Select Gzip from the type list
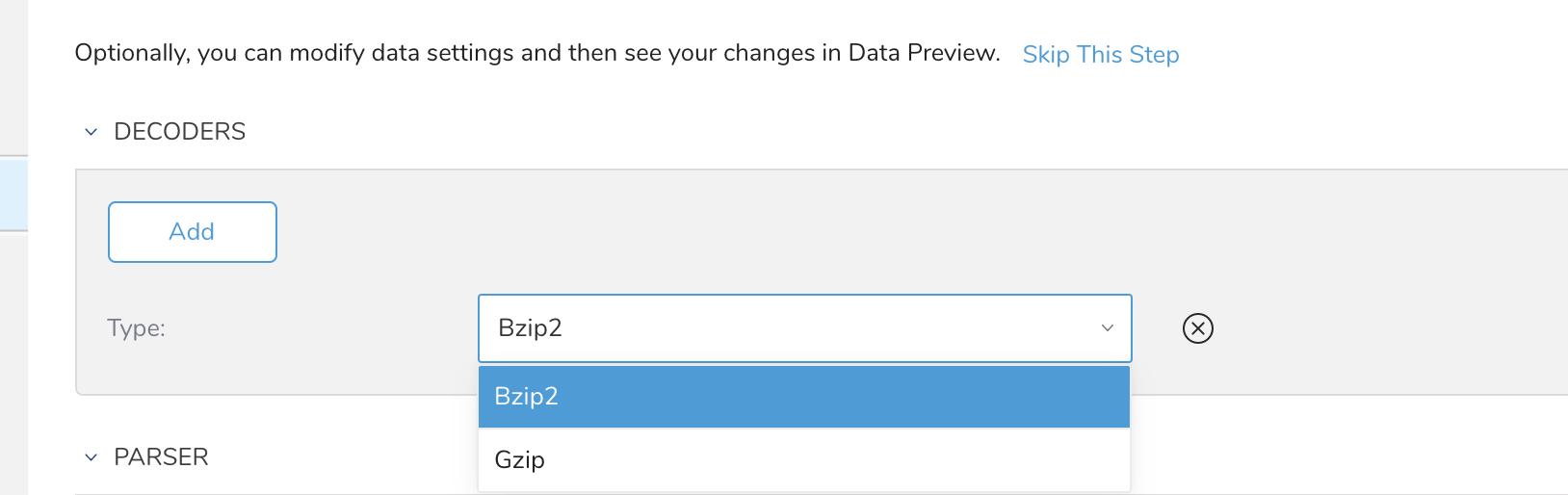Image resolution: width=1568 pixels, height=495 pixels. tap(520, 459)
